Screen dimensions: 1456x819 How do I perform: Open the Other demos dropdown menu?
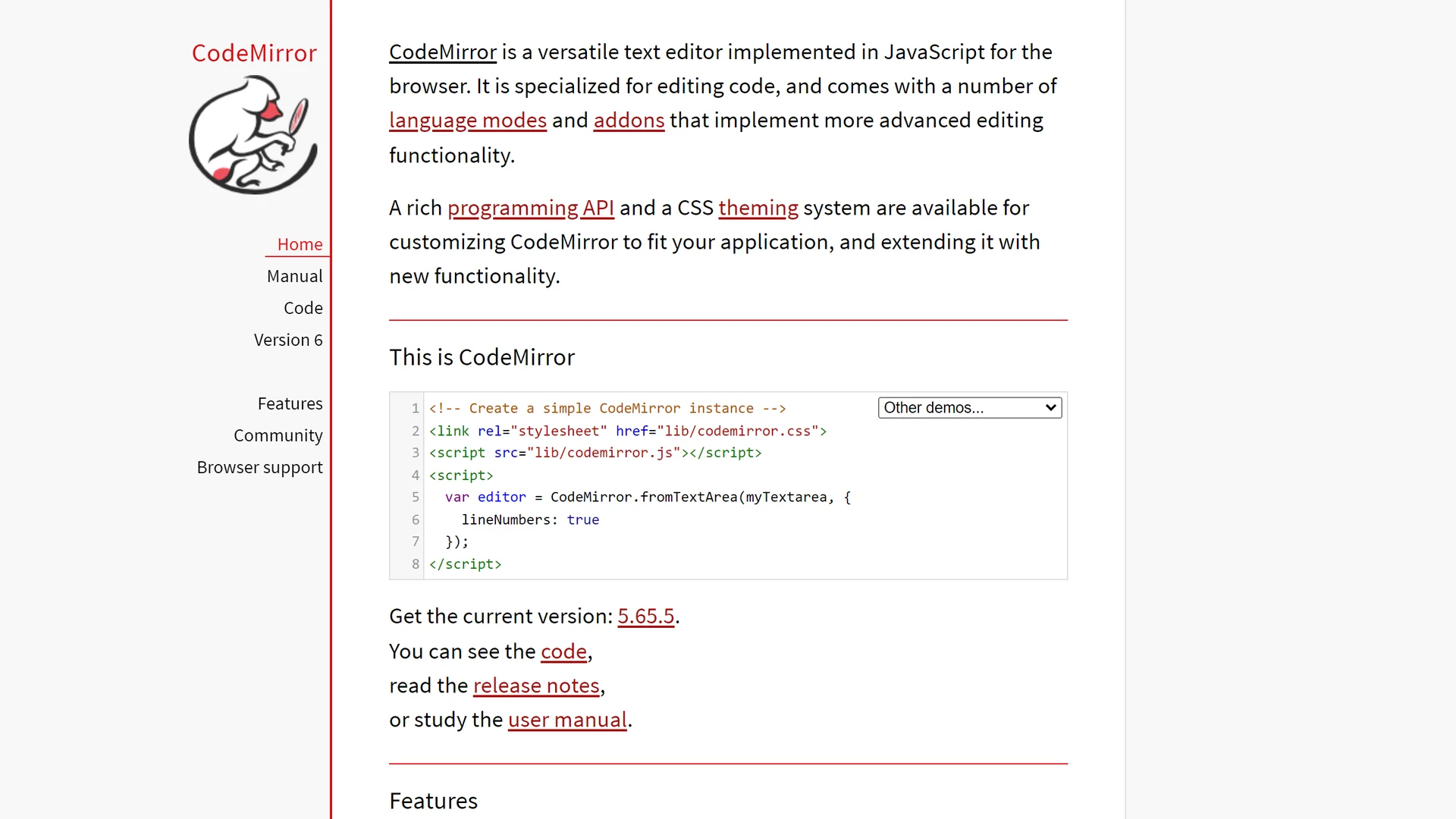pyautogui.click(x=967, y=407)
